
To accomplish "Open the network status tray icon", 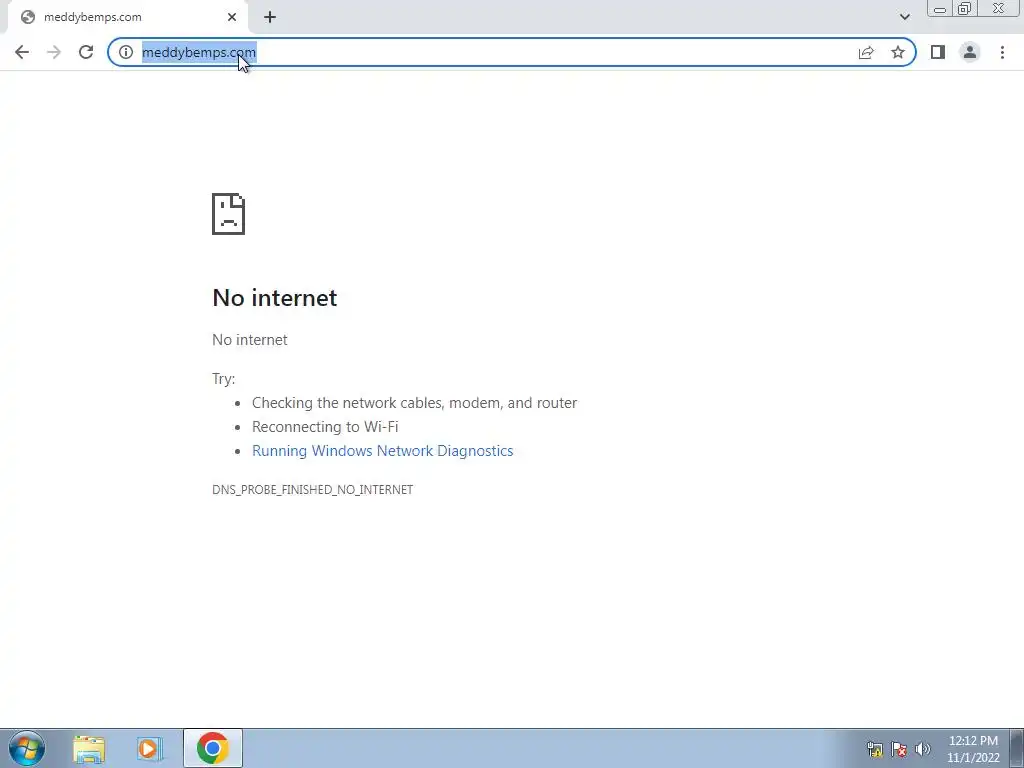I will [x=874, y=749].
